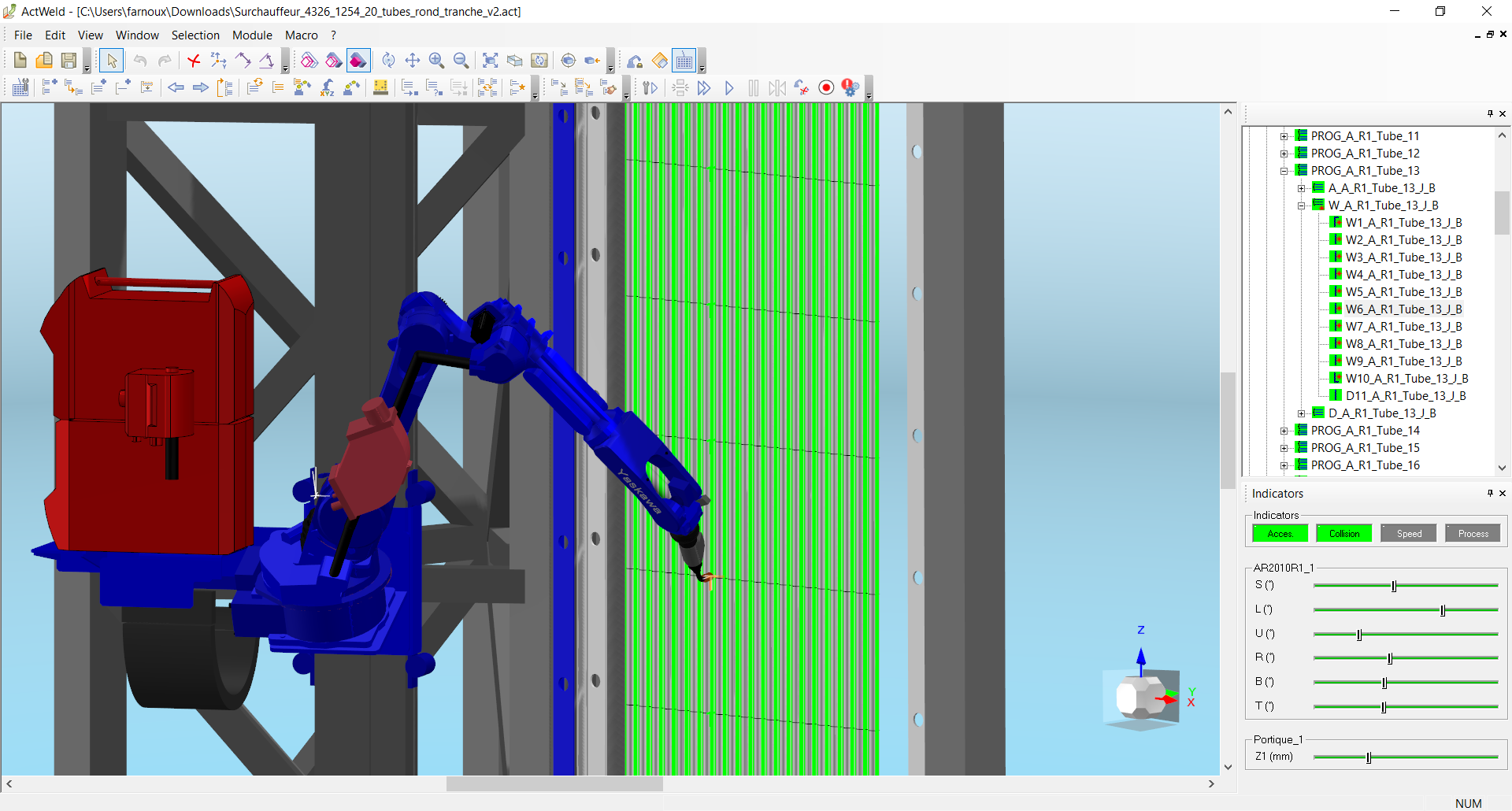Click the Open file folder icon

click(44, 61)
